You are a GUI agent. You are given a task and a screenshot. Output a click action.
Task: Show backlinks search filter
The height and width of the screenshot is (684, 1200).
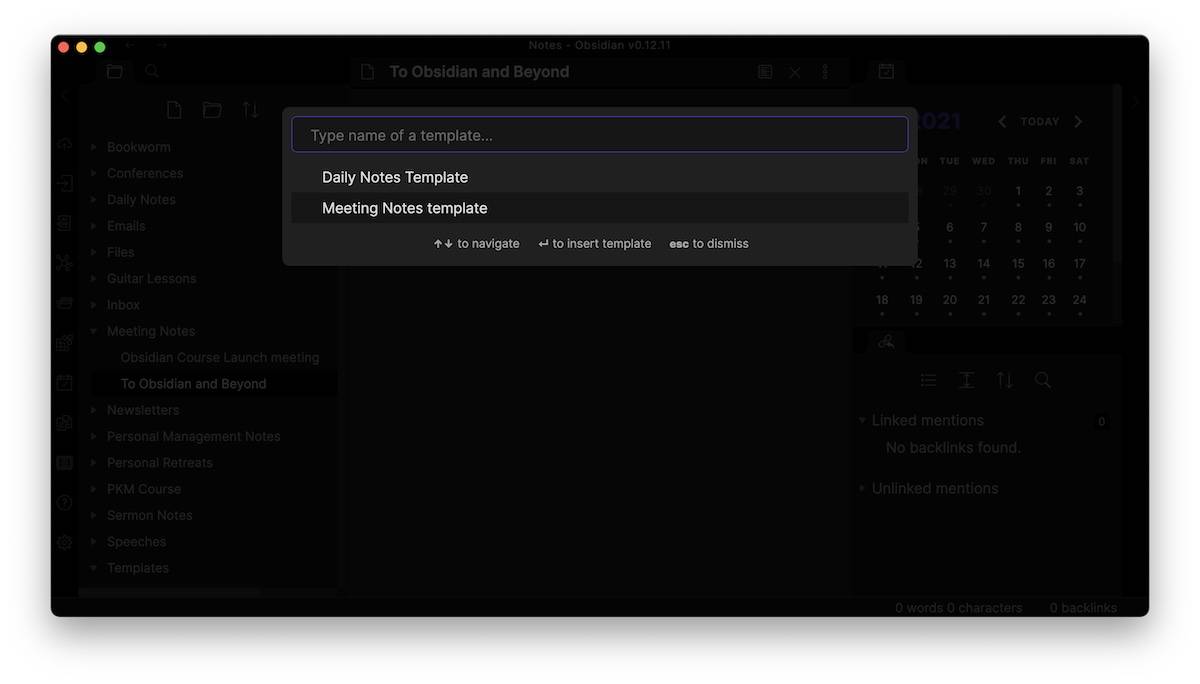pos(1043,380)
